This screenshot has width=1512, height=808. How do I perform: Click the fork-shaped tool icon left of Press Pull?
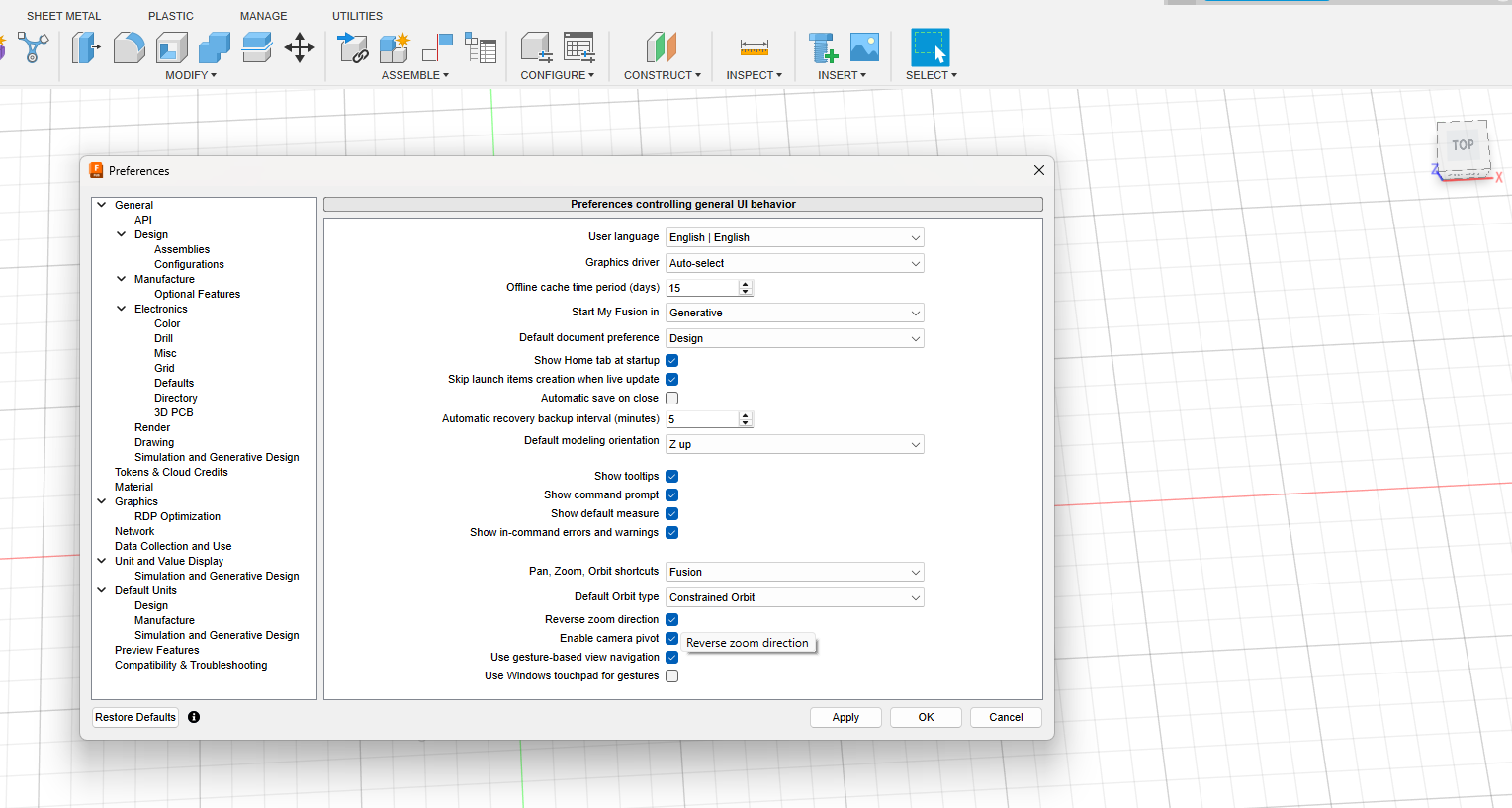click(x=33, y=47)
